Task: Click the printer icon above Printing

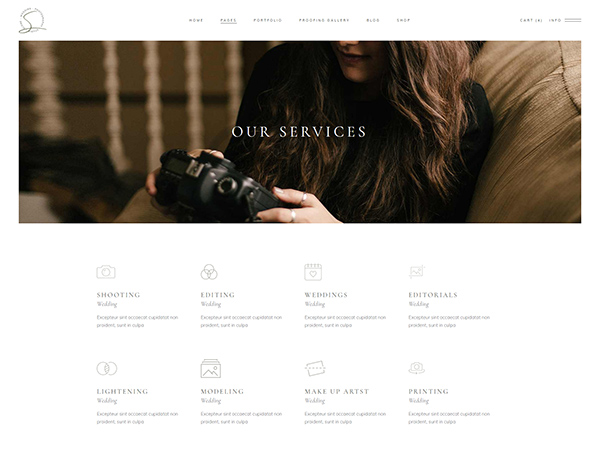Action: (417, 368)
